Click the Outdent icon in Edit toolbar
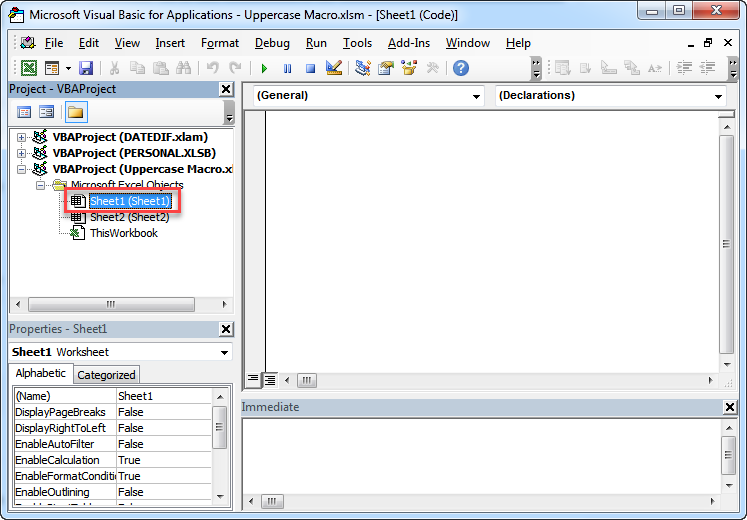Screen dimensions: 747x520 707,68
